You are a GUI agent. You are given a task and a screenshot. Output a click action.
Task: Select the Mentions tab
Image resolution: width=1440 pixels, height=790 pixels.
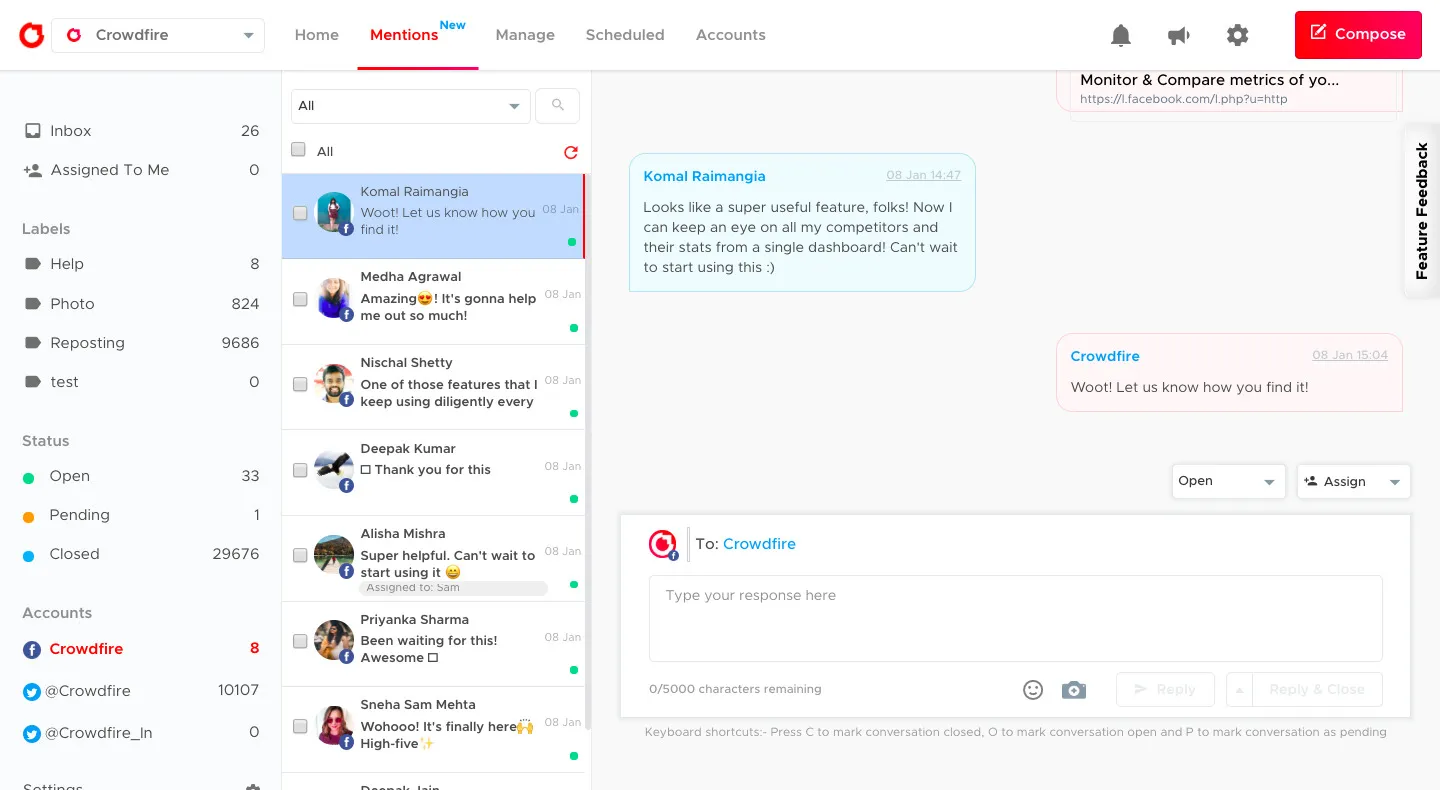[x=404, y=35]
